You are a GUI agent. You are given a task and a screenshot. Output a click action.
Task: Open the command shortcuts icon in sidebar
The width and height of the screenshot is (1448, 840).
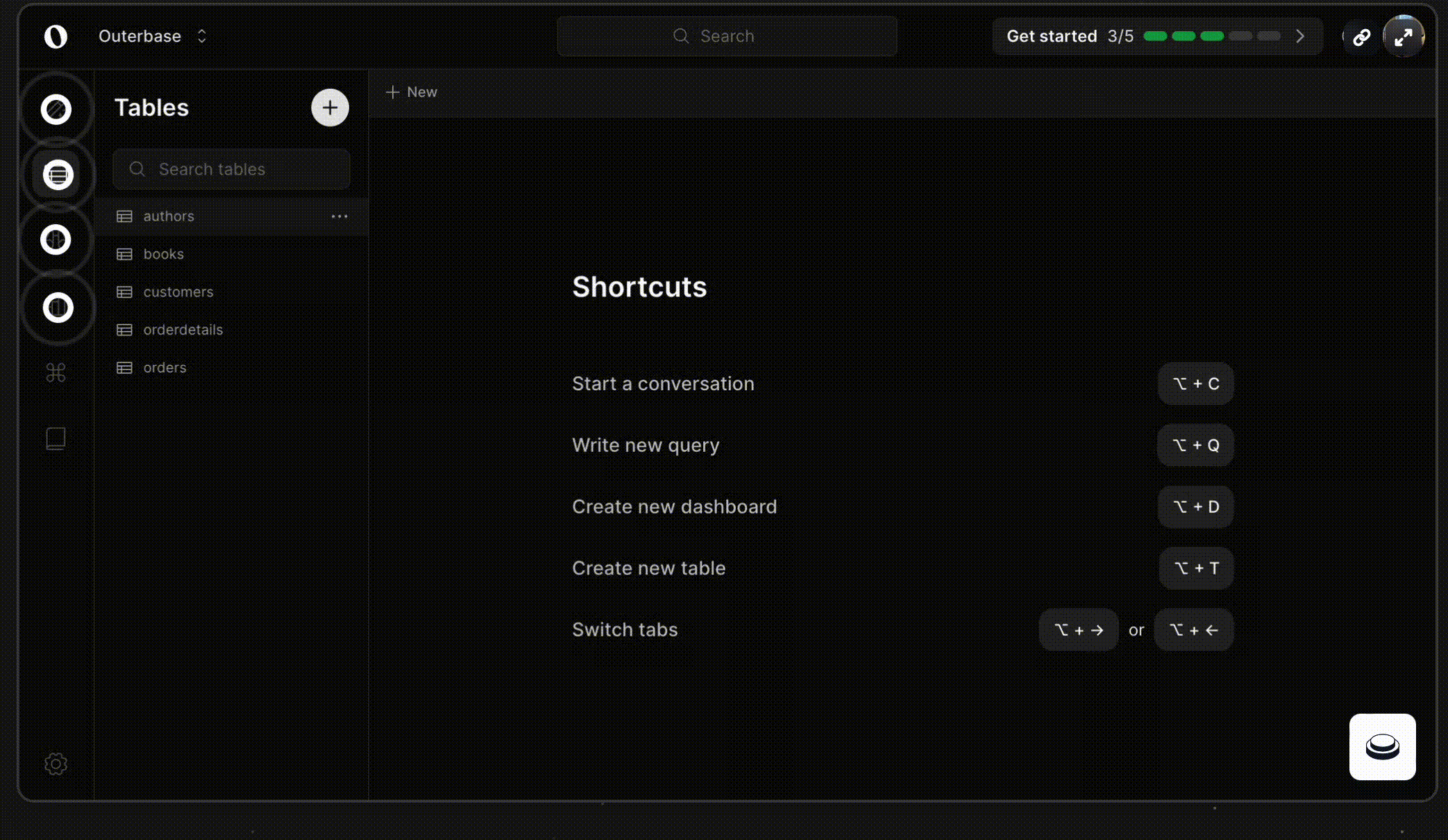point(56,373)
